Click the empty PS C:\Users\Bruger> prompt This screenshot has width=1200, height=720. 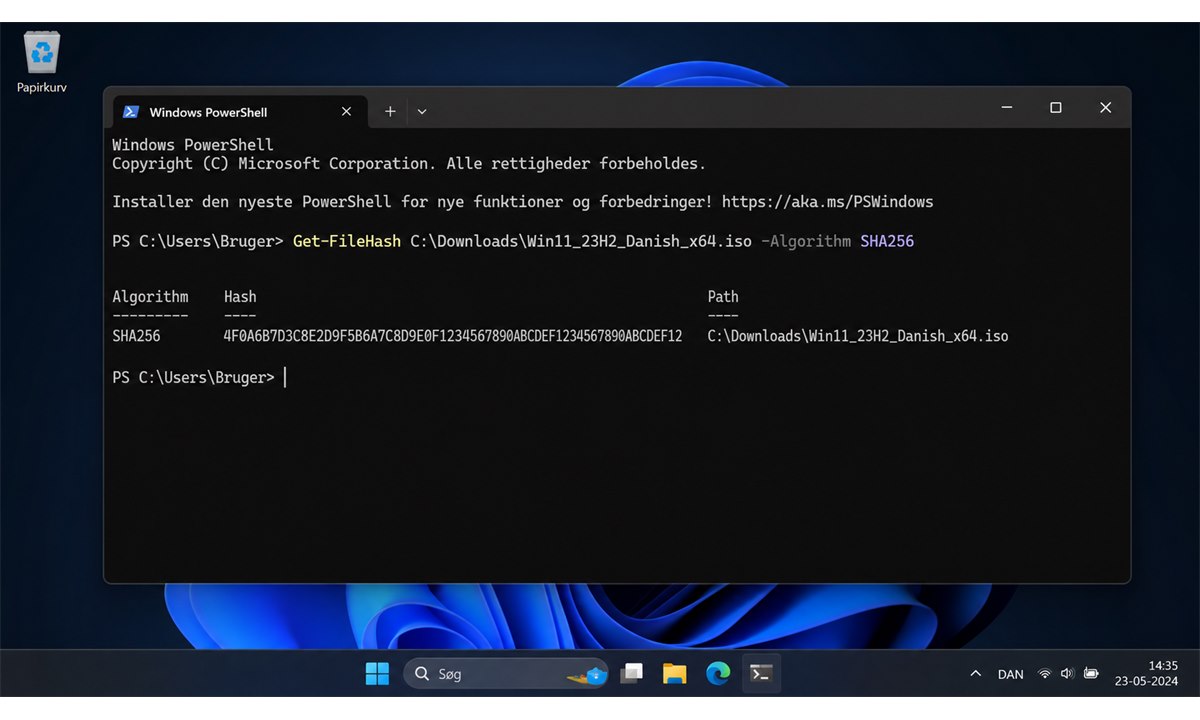point(193,378)
